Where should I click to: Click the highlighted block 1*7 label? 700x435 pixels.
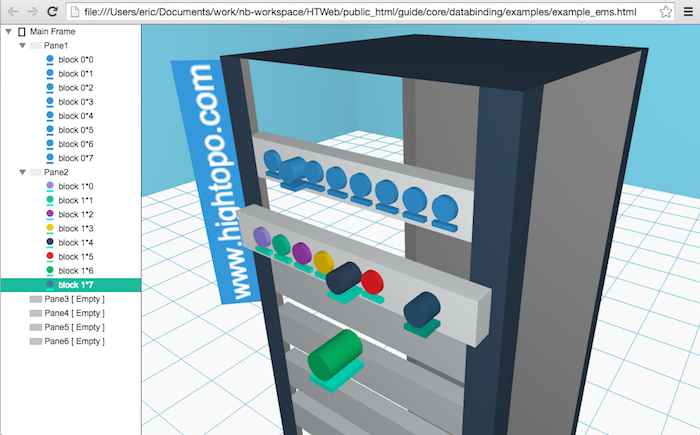pyautogui.click(x=75, y=284)
